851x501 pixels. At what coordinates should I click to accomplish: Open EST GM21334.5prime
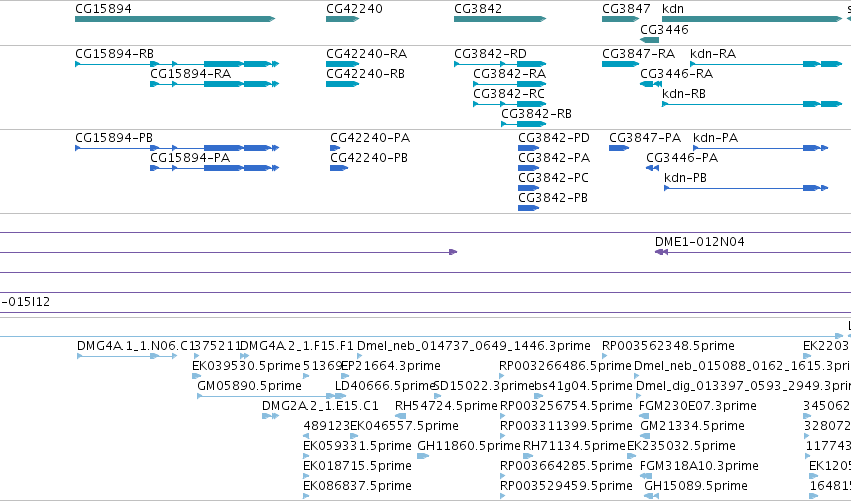693,426
